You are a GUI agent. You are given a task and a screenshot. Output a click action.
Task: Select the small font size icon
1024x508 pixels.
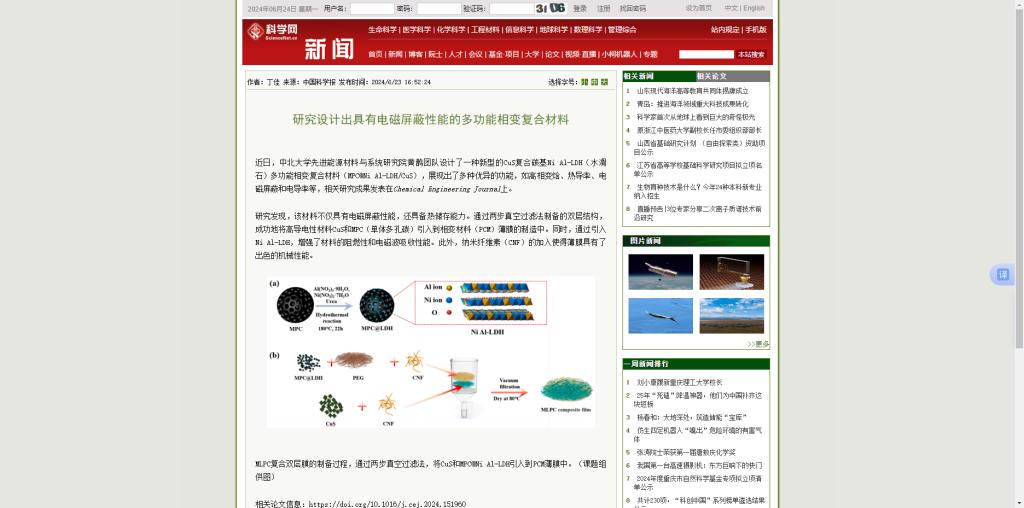click(x=584, y=82)
